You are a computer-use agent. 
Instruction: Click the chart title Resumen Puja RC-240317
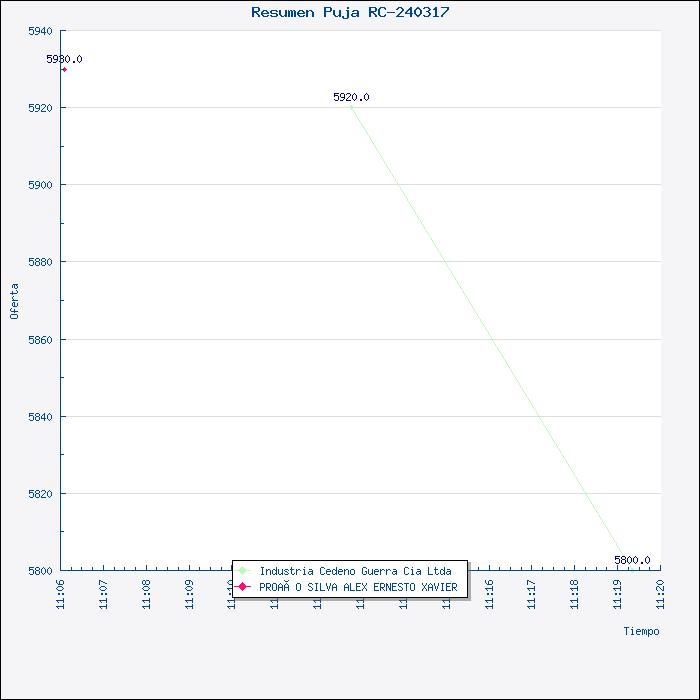(350, 12)
